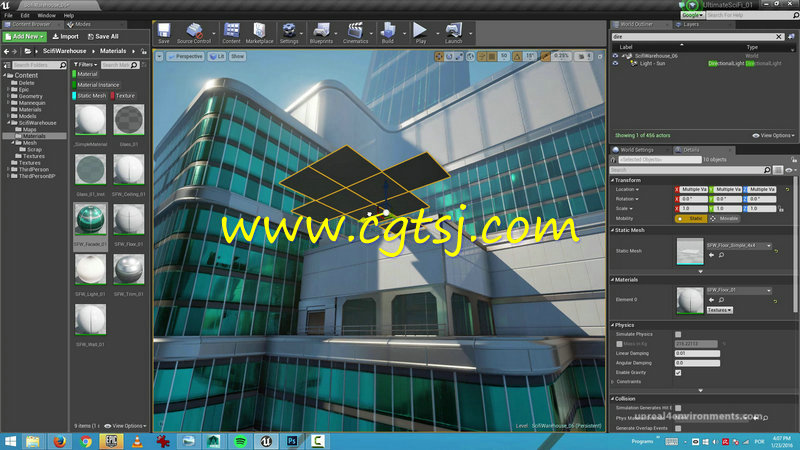Click the Build toolbar icon
Viewport: 800px width, 450px height.
388,33
